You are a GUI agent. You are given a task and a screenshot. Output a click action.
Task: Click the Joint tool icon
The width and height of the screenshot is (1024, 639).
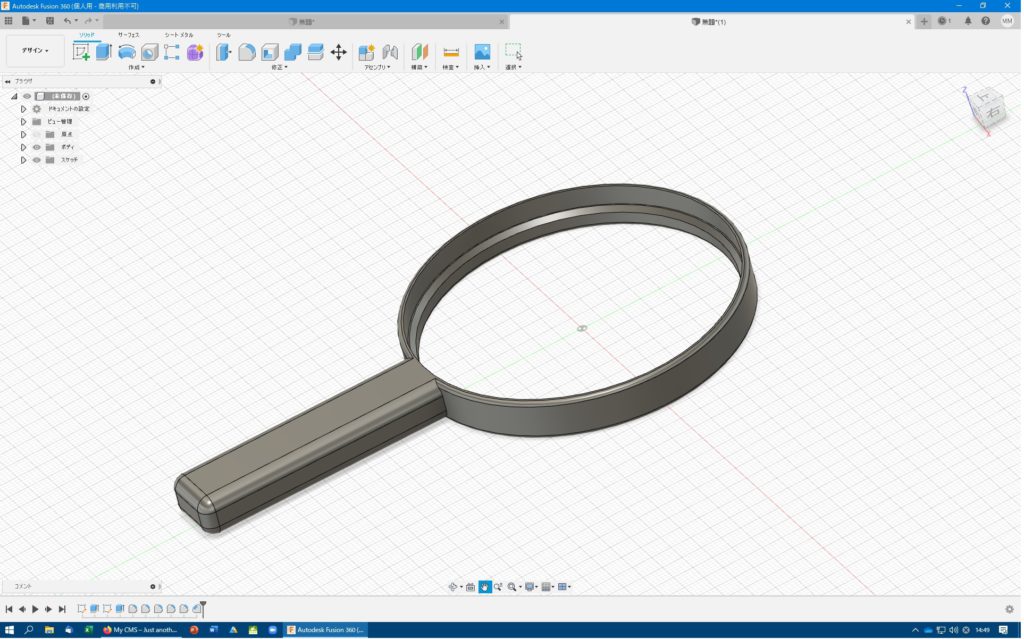390,52
